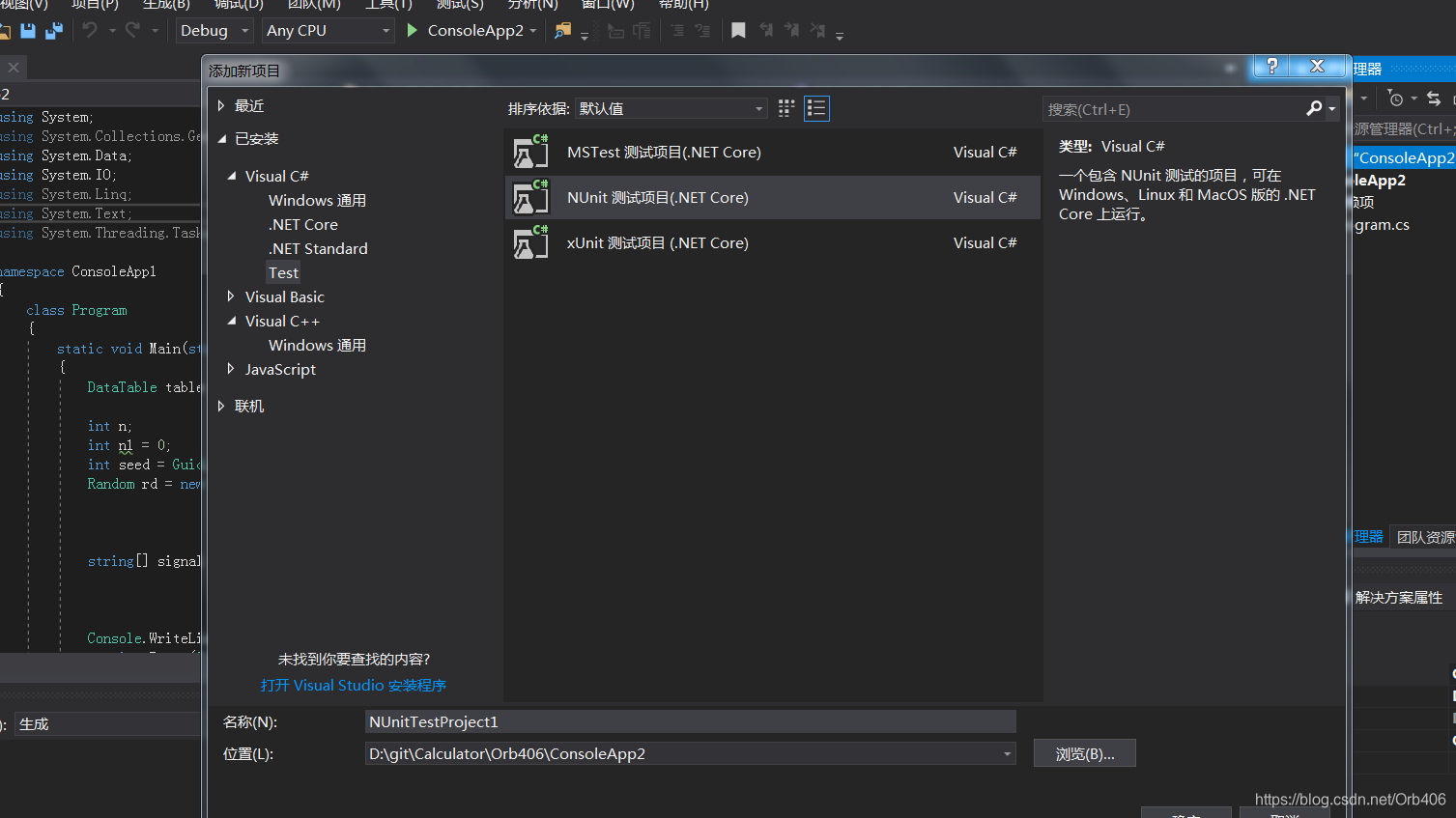The width and height of the screenshot is (1456, 818).
Task: Select the Test category in tree
Action: click(283, 272)
